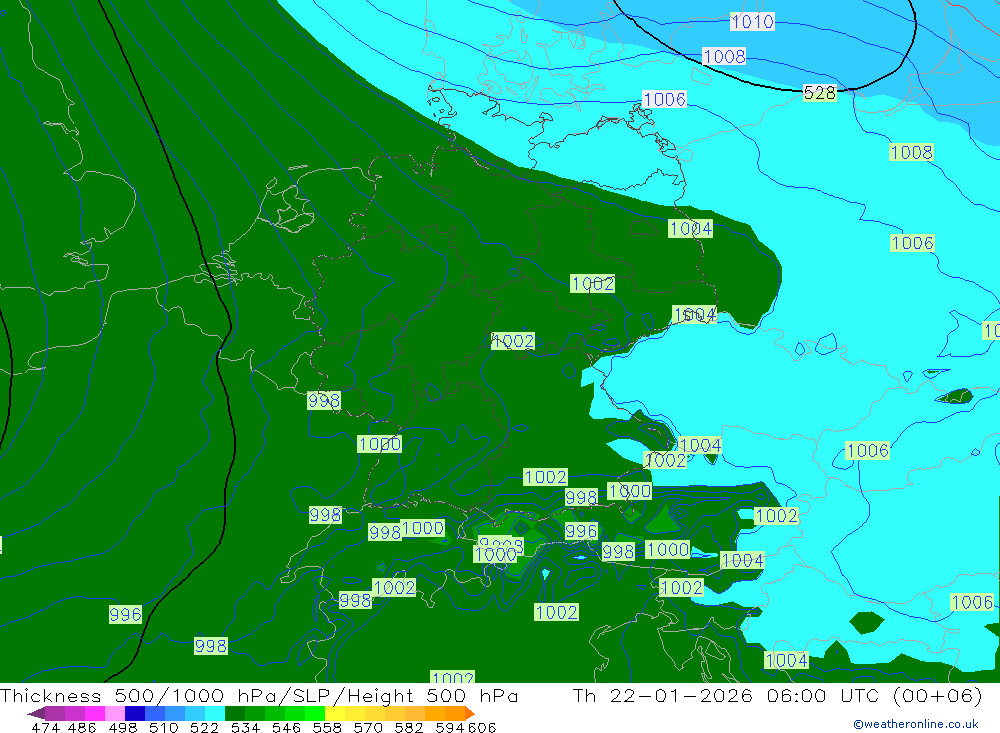Click legend value 606
The height and width of the screenshot is (733, 1000).
point(482,727)
